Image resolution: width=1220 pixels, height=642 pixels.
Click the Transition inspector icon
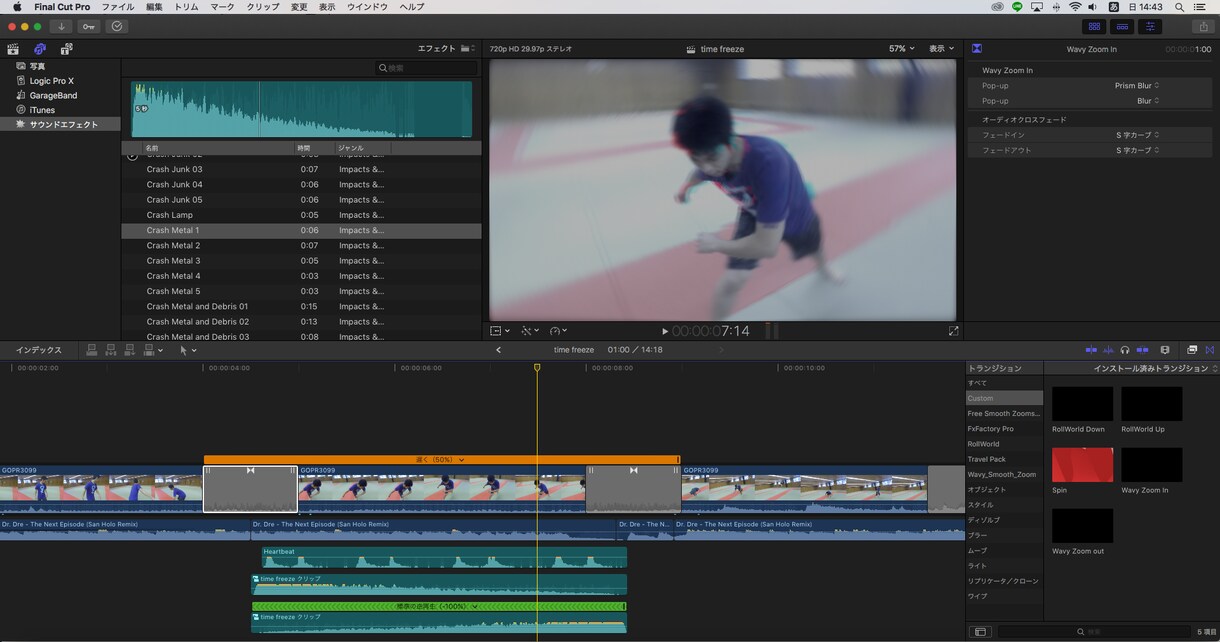[x=976, y=48]
